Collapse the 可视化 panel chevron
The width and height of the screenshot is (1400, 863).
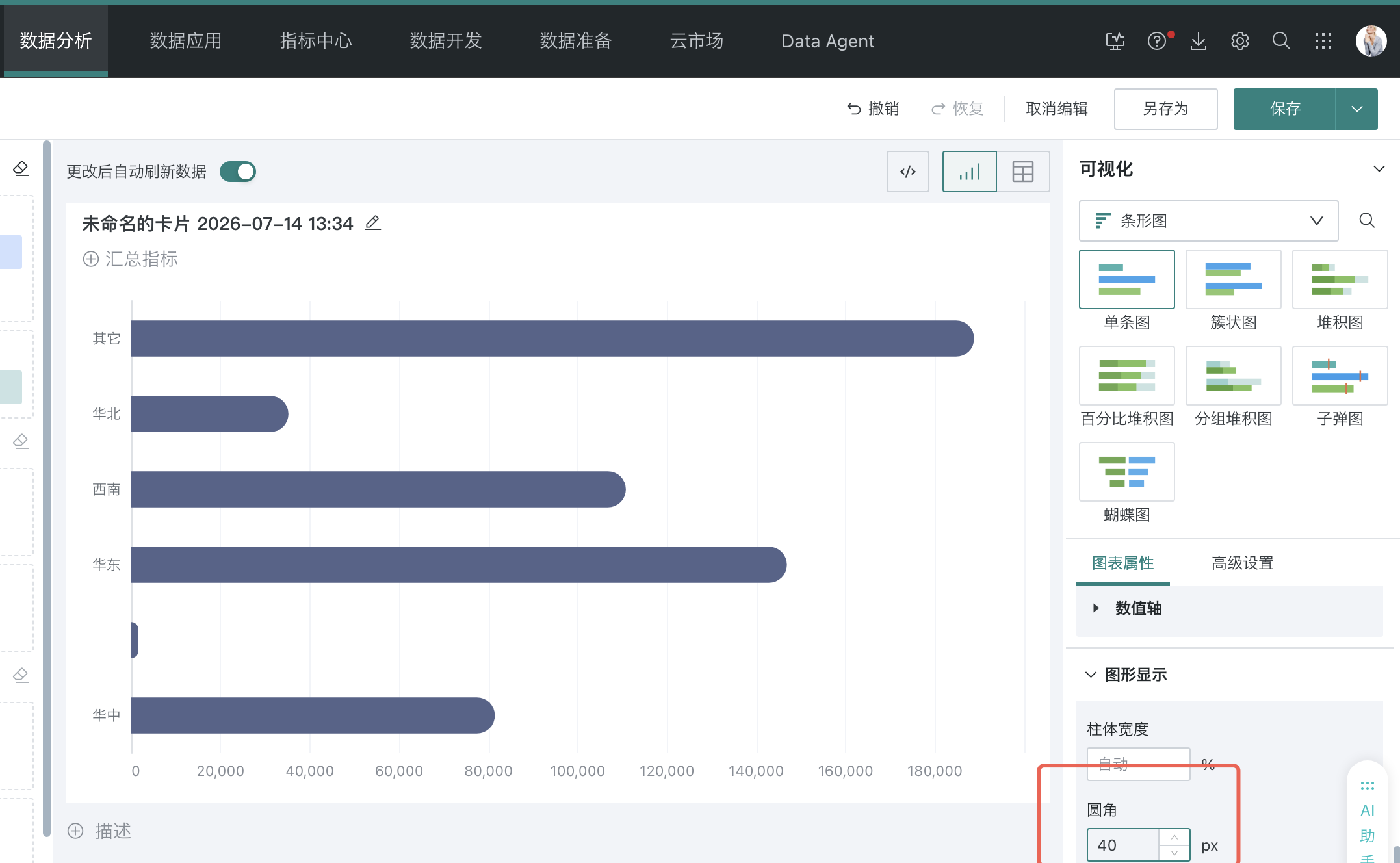pyautogui.click(x=1379, y=169)
